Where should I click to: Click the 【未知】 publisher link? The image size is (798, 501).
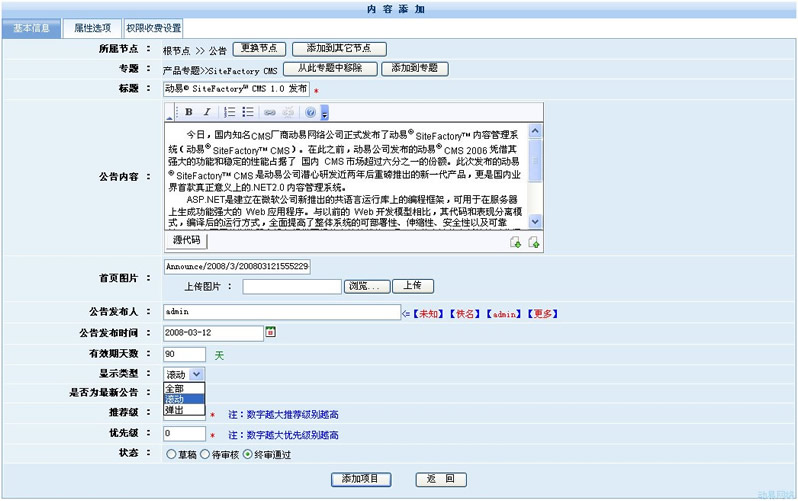[x=428, y=314]
